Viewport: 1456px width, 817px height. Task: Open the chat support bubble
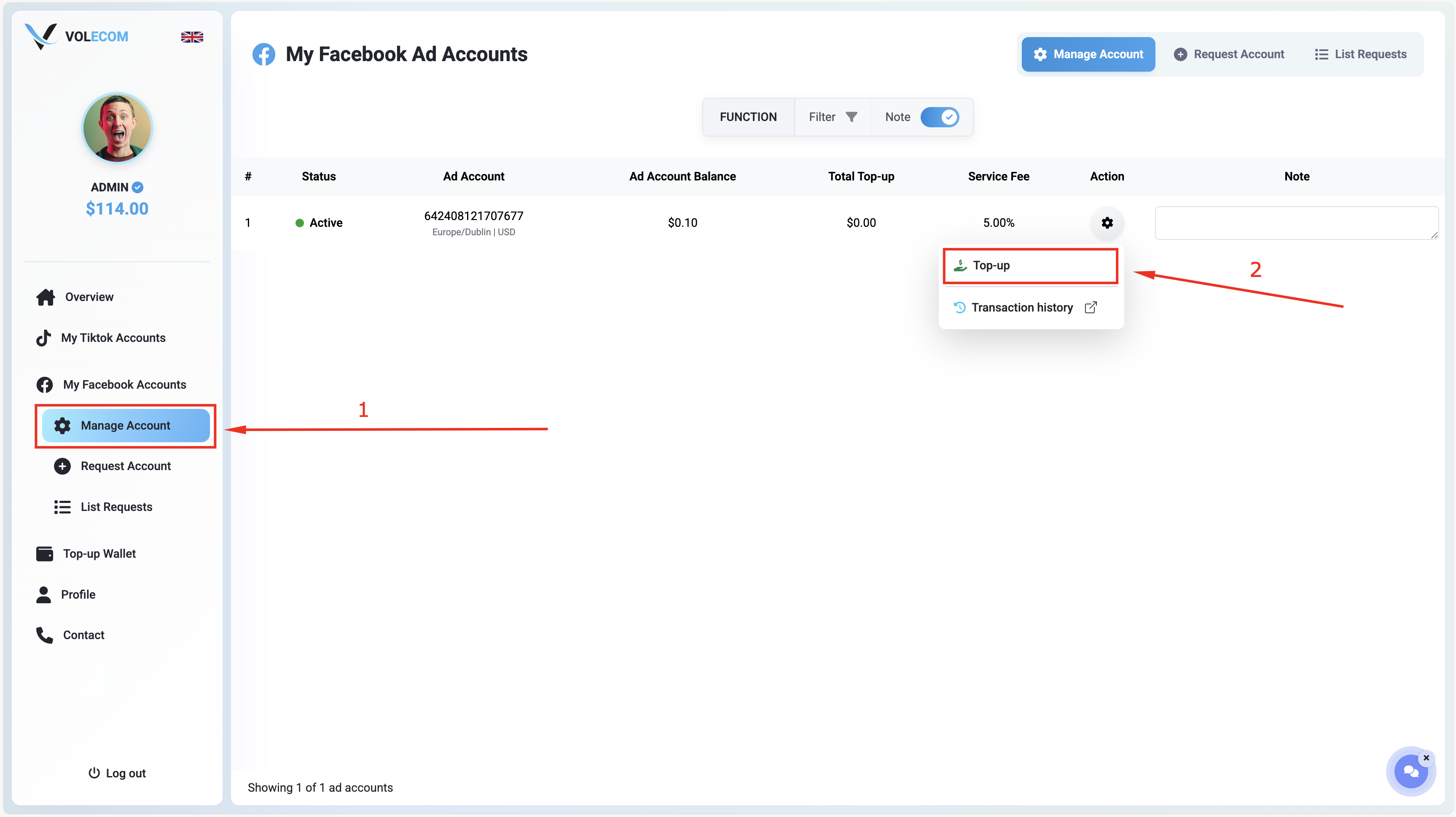[1410, 771]
